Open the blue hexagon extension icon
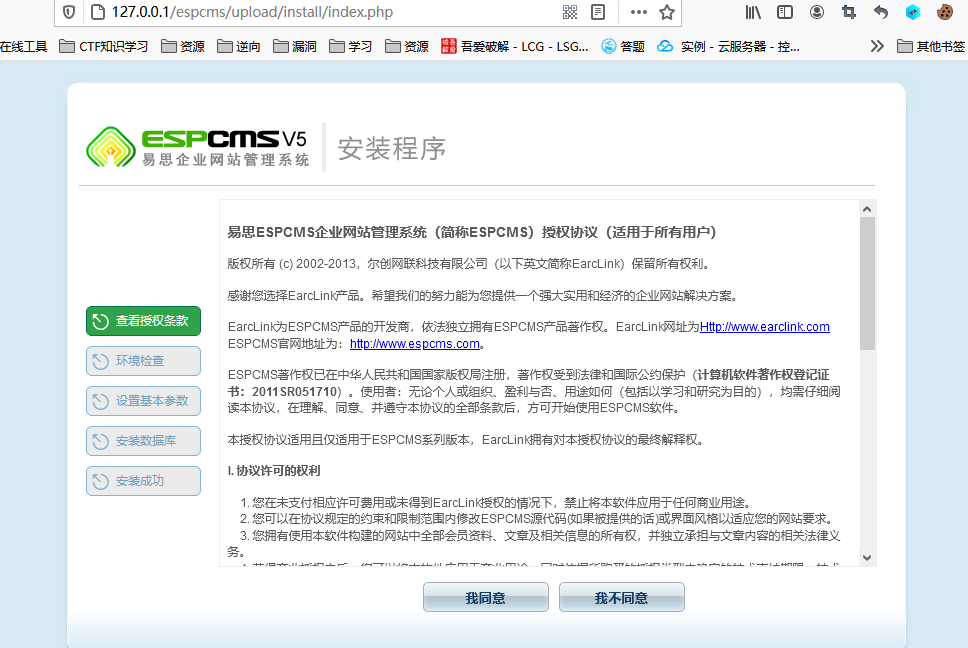This screenshot has width=968, height=648. pos(912,12)
